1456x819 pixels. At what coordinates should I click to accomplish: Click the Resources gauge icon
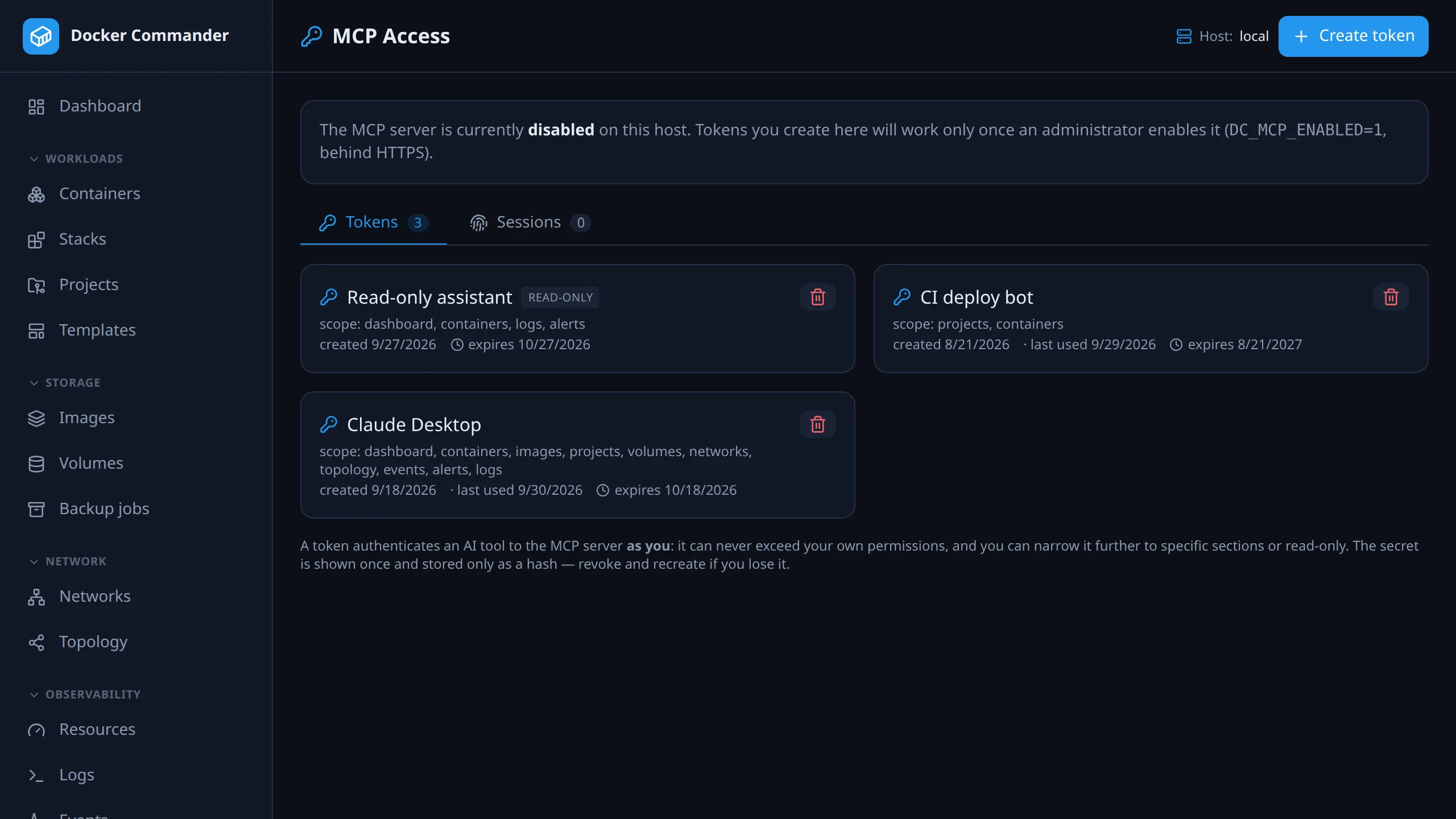(x=36, y=730)
